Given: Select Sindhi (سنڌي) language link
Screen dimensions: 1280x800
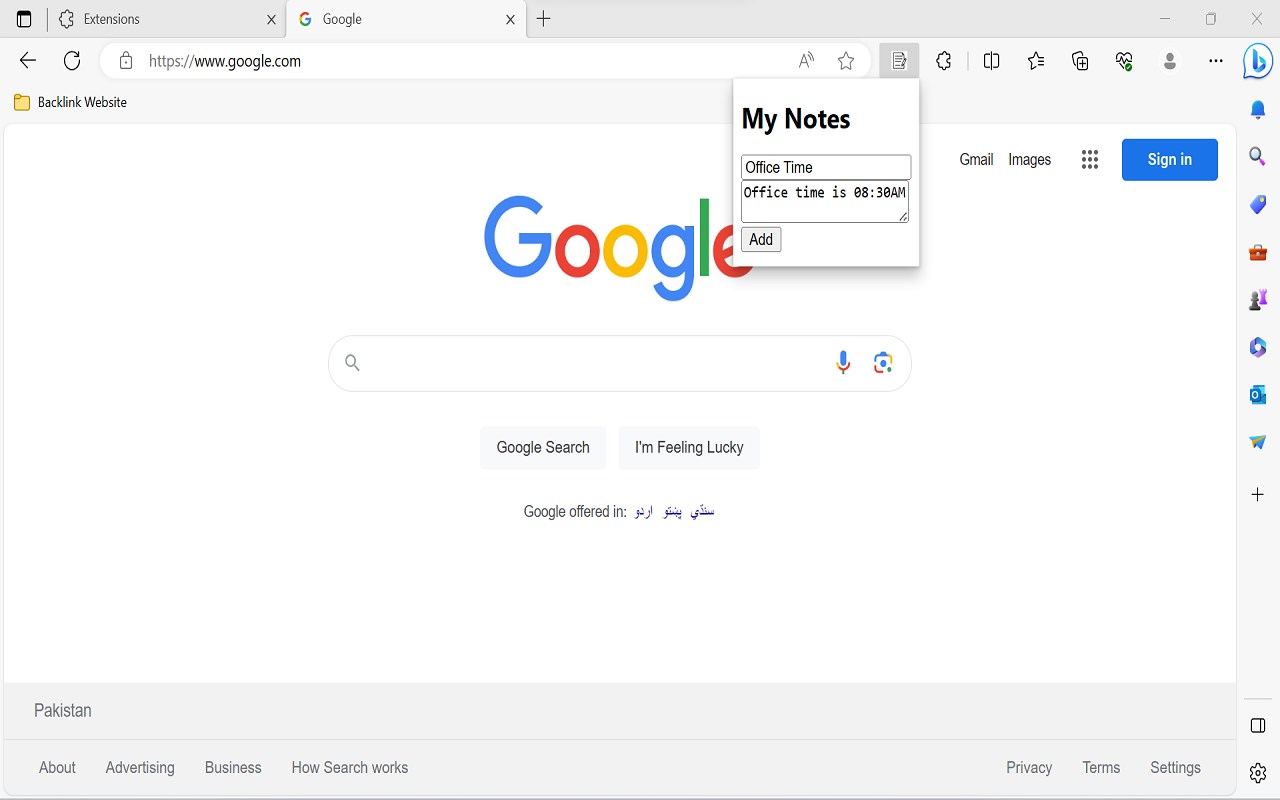Looking at the screenshot, I should tap(703, 511).
